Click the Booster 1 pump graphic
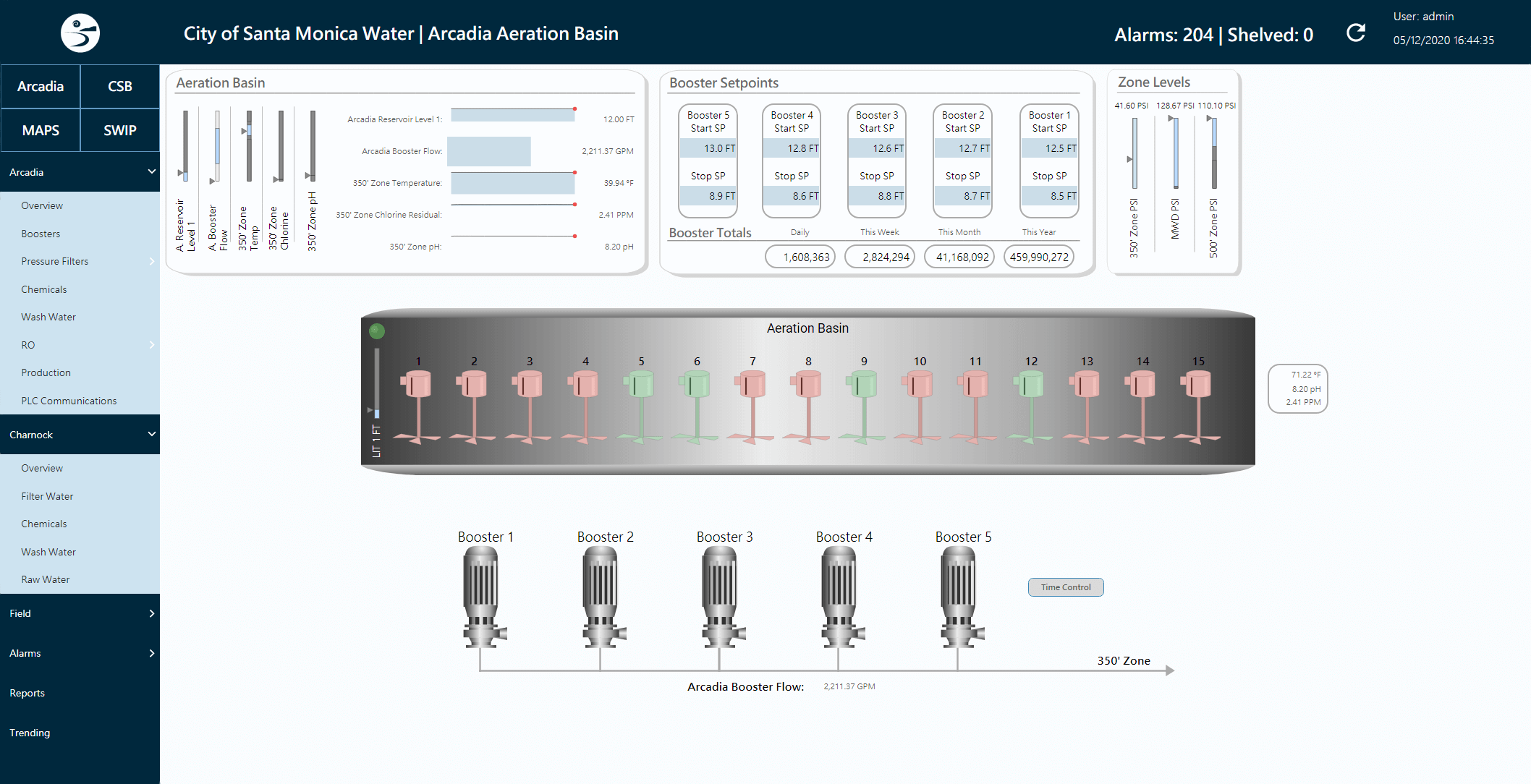Screen dimensions: 1531x784 (483, 597)
